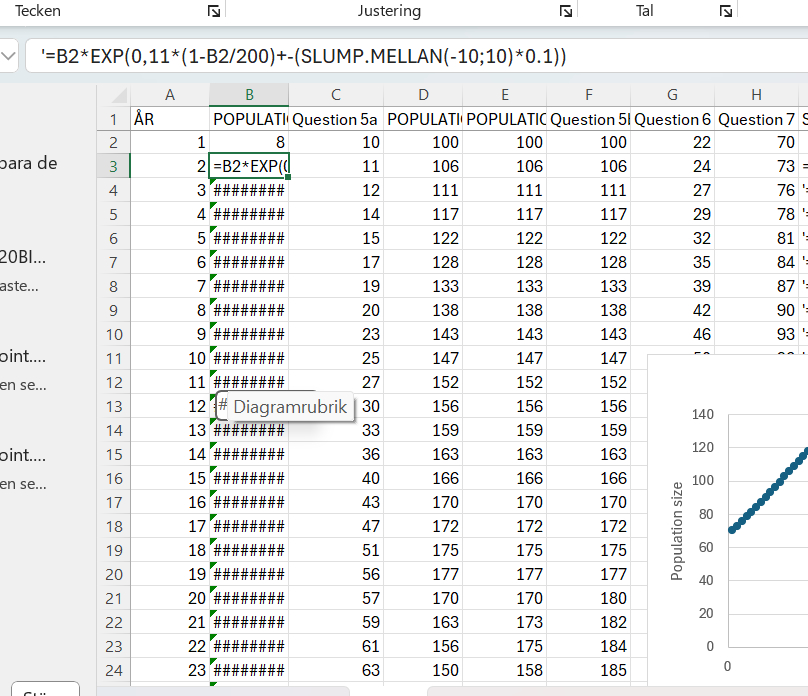Open the Tecken dialog launcher icon
The image size is (808, 696).
213,11
